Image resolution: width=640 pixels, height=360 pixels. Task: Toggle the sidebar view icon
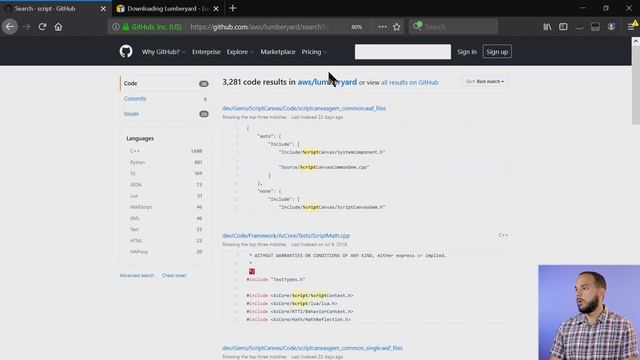(563, 27)
